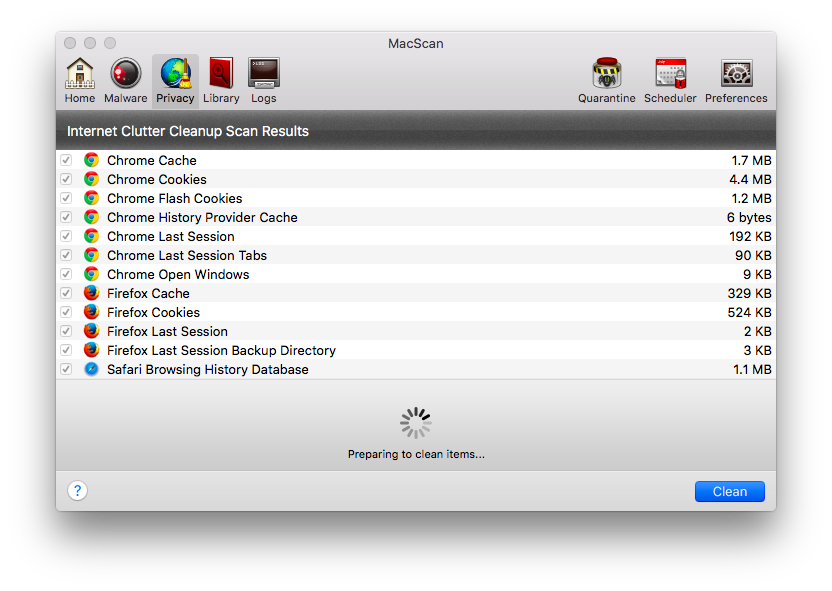832x591 pixels.
Task: Click the Chrome icon beside Chrome Flash Cookies
Action: 91,198
